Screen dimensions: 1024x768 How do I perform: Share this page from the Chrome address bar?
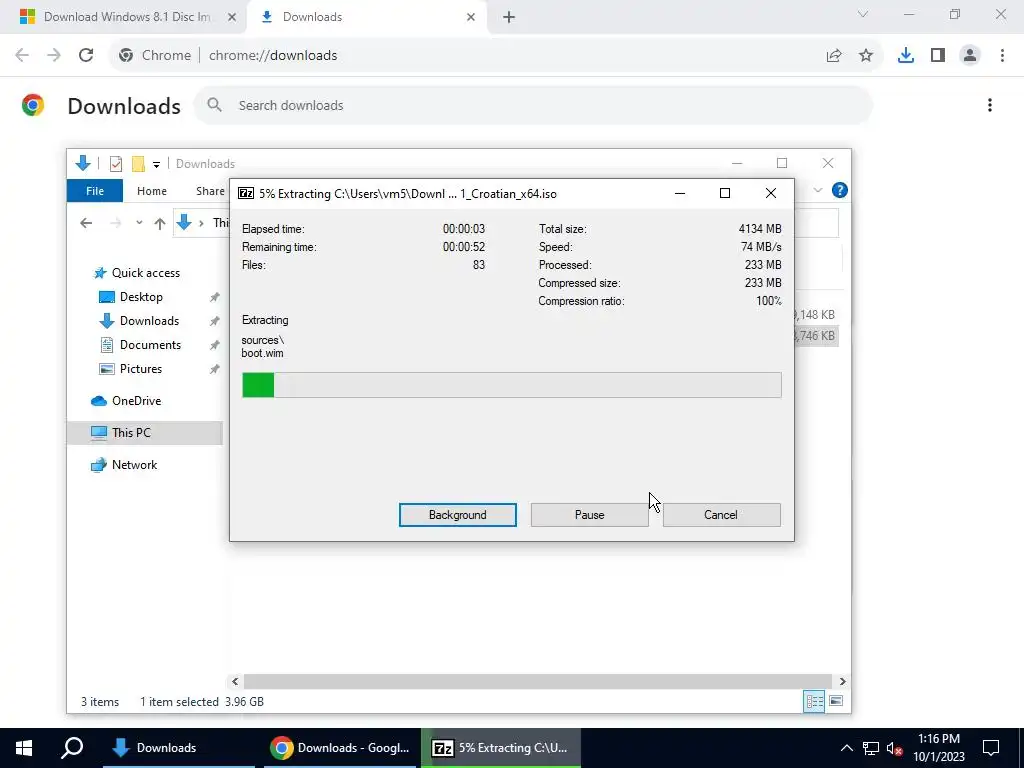pos(834,56)
